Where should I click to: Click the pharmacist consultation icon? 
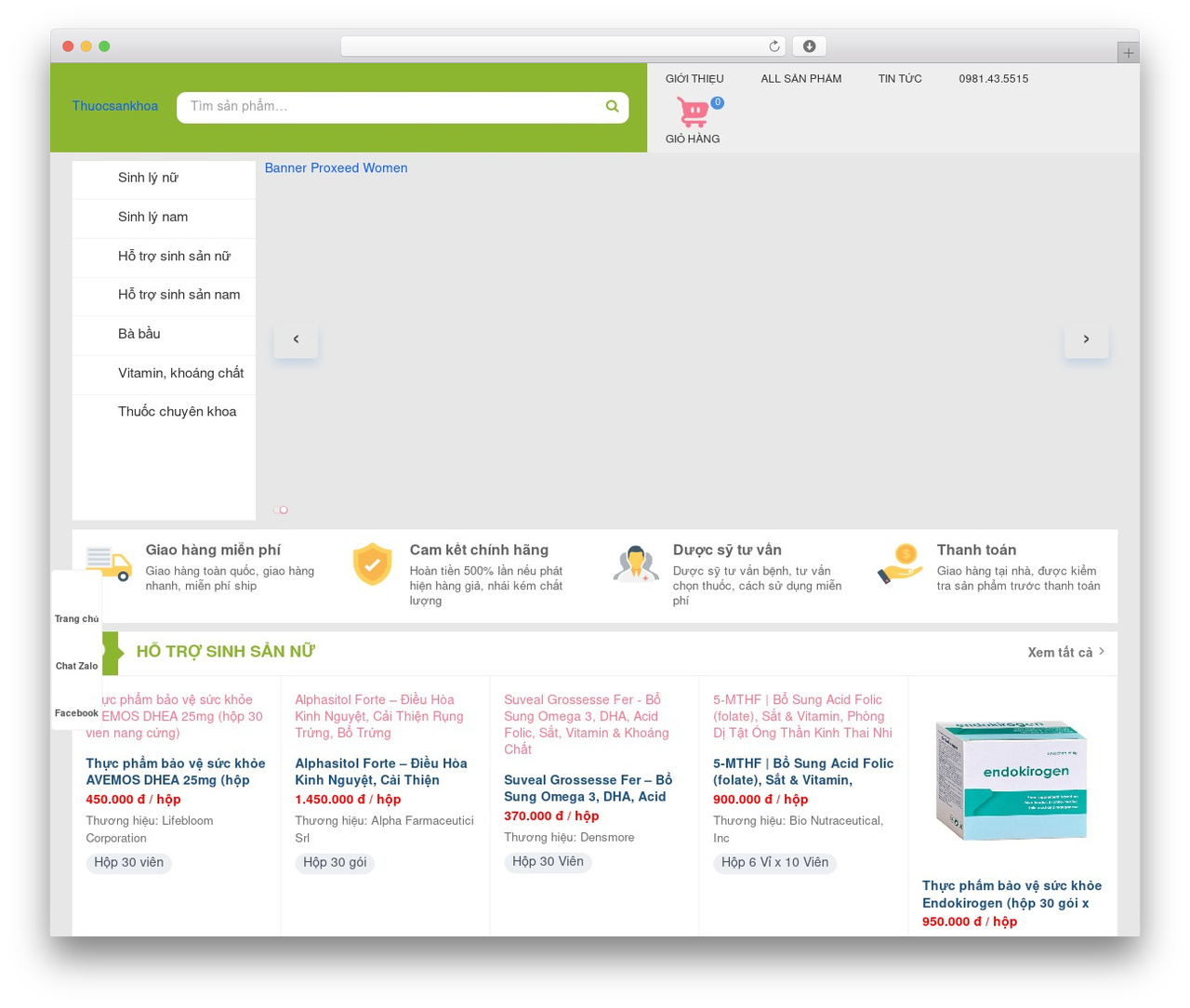tap(636, 564)
